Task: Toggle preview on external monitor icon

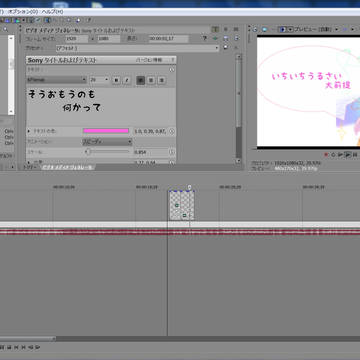Action: point(264,29)
